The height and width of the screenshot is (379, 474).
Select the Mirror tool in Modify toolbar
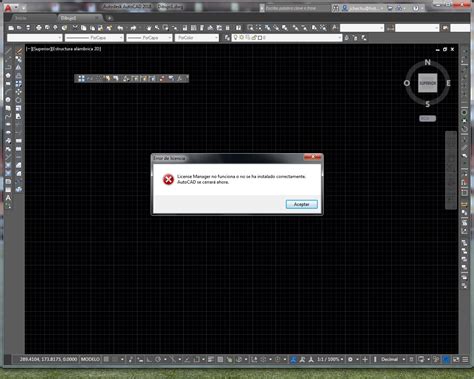(19, 67)
